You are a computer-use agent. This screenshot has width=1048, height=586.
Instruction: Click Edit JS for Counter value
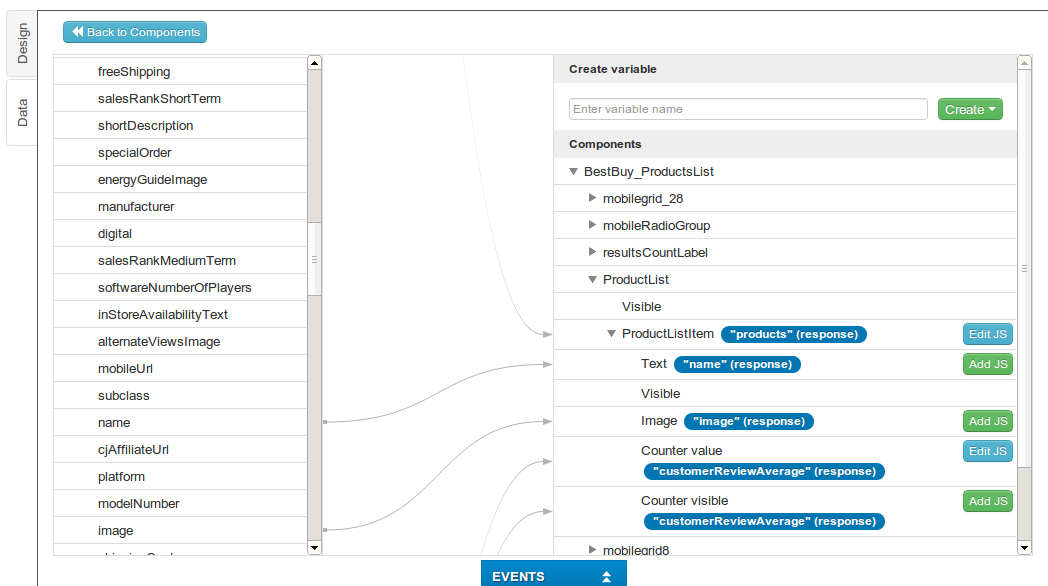pos(988,451)
